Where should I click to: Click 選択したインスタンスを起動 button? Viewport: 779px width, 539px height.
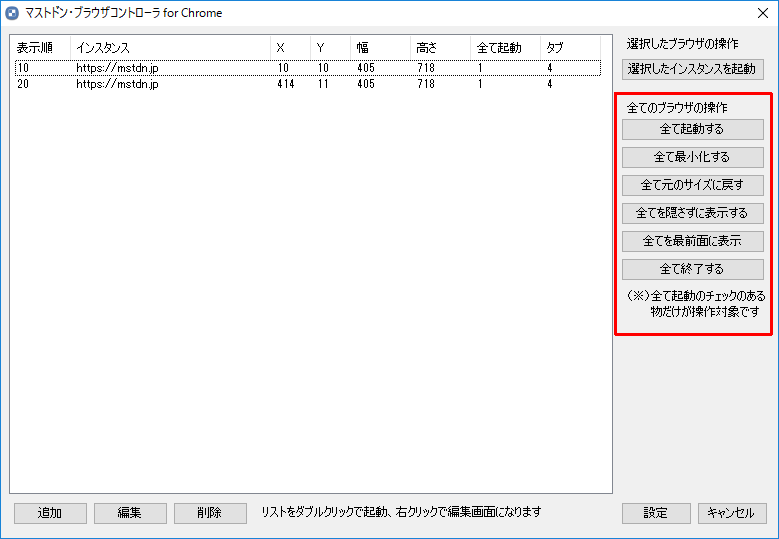click(693, 69)
